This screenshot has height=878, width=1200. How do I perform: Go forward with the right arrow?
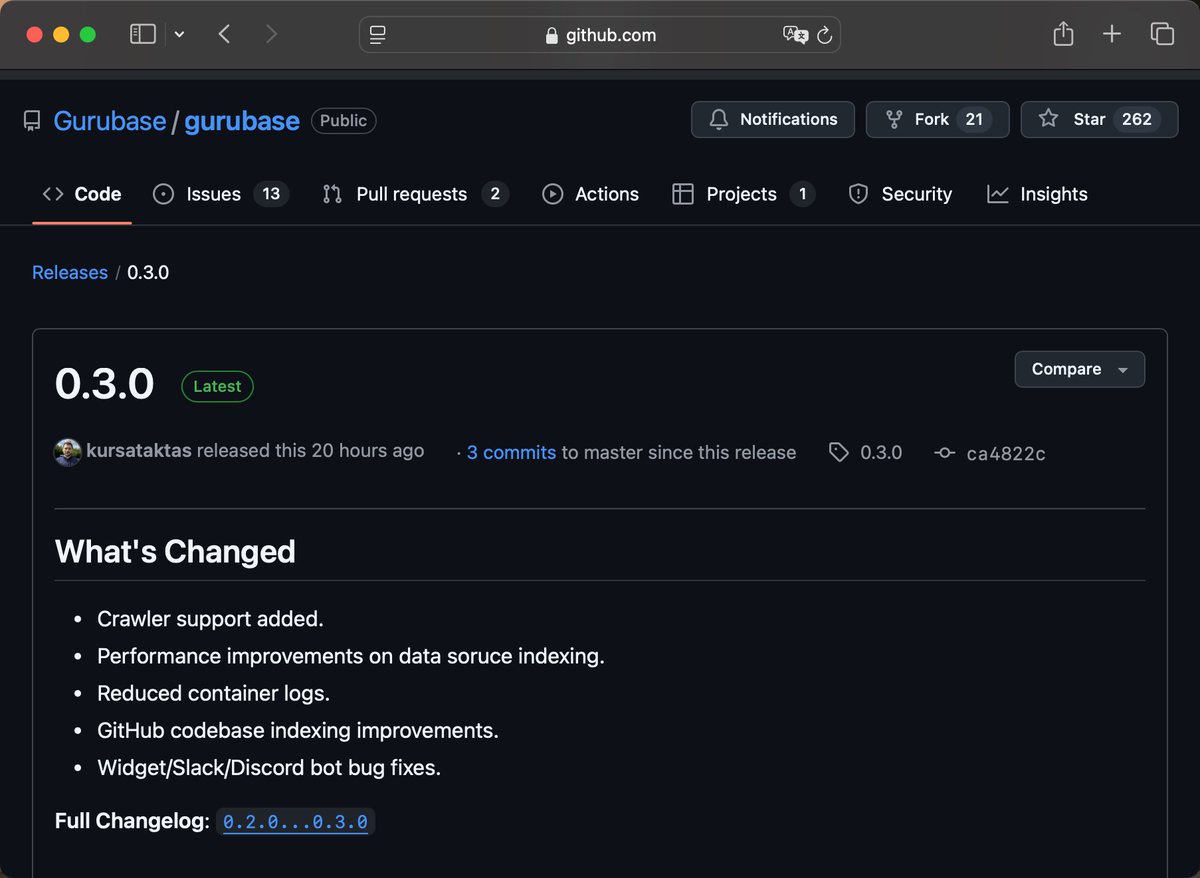click(x=271, y=34)
